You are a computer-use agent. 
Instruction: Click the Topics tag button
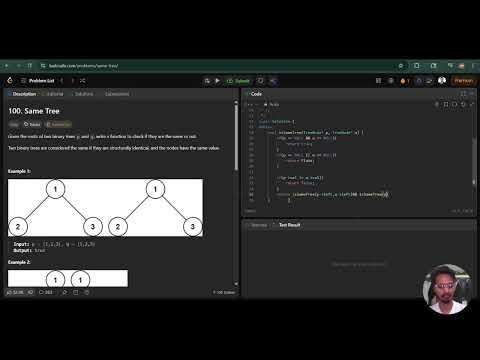32,124
